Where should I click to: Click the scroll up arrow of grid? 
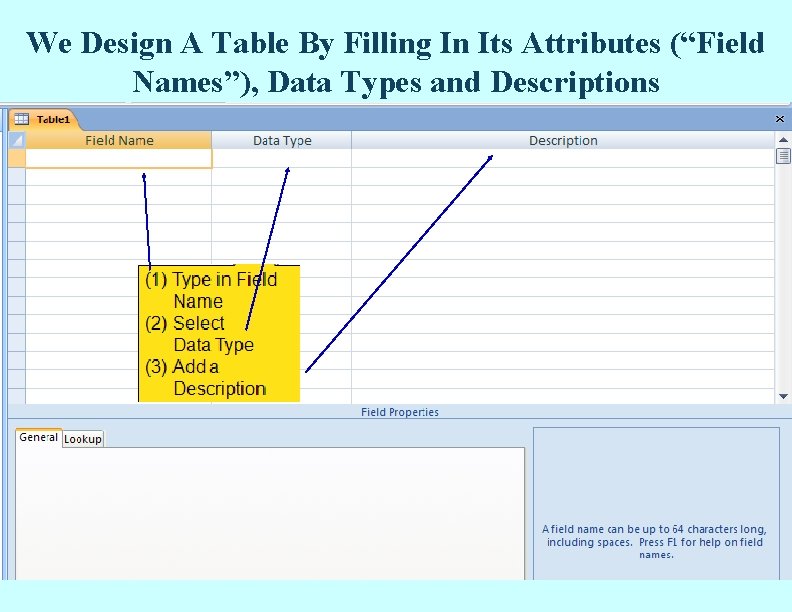[x=783, y=140]
